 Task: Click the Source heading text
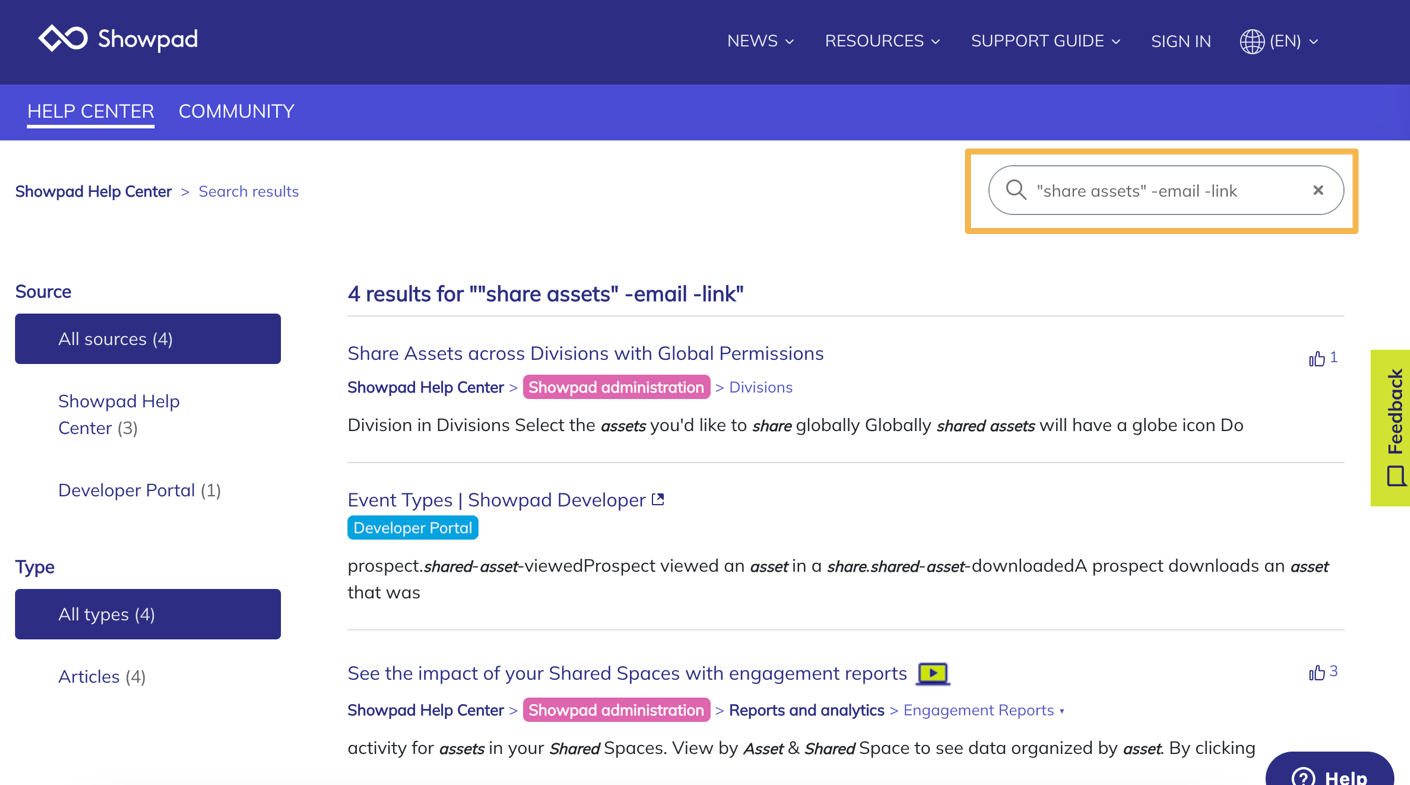43,292
